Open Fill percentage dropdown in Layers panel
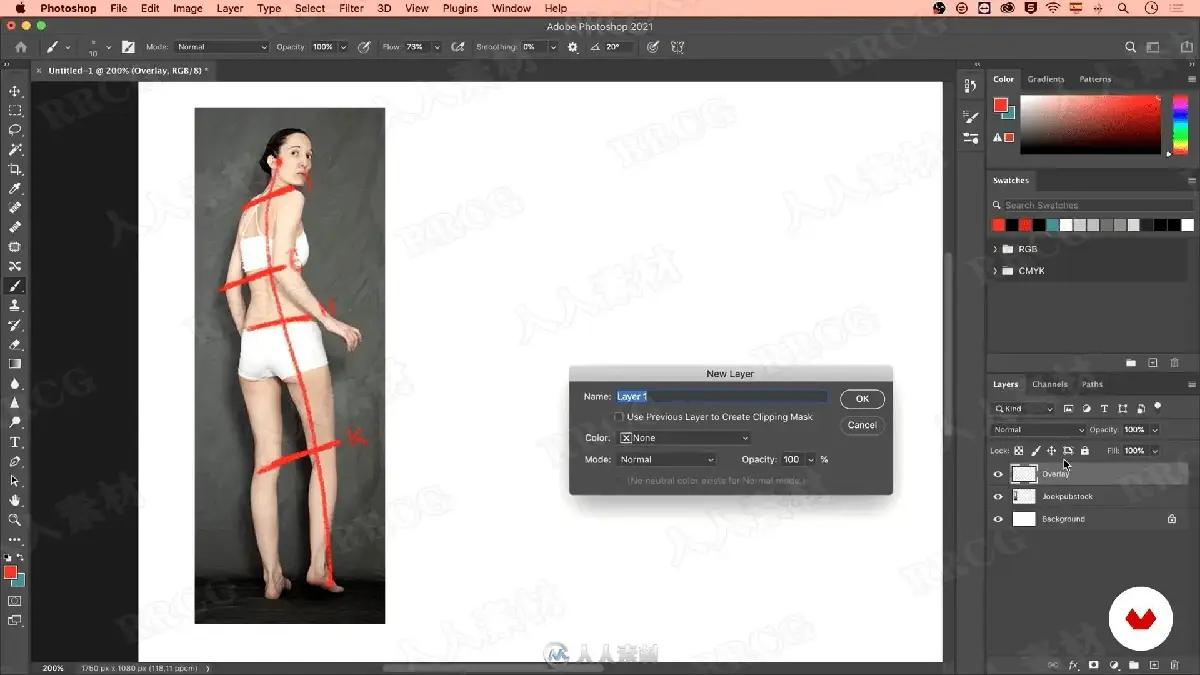 pos(1155,451)
